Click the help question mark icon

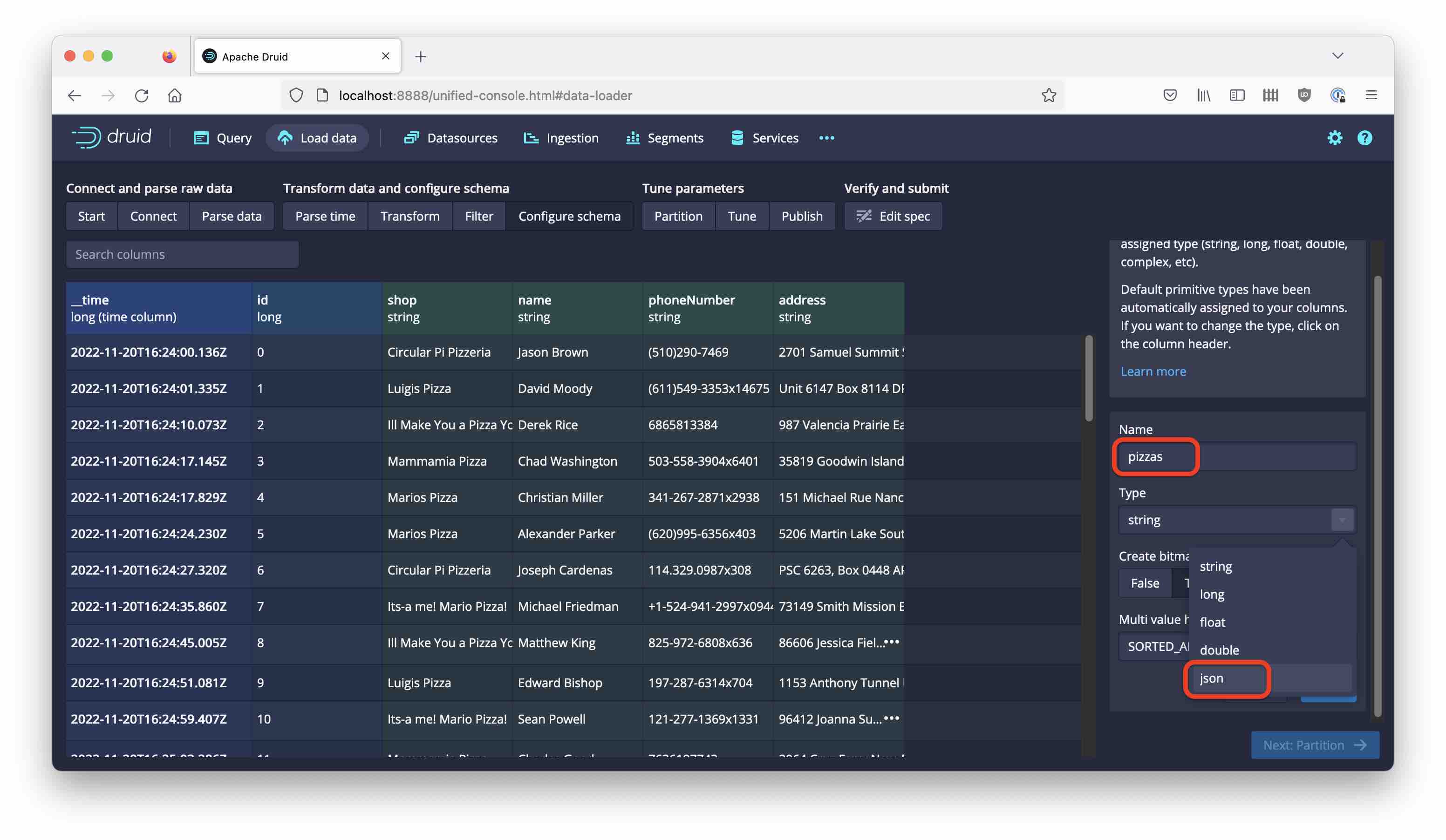[1365, 138]
